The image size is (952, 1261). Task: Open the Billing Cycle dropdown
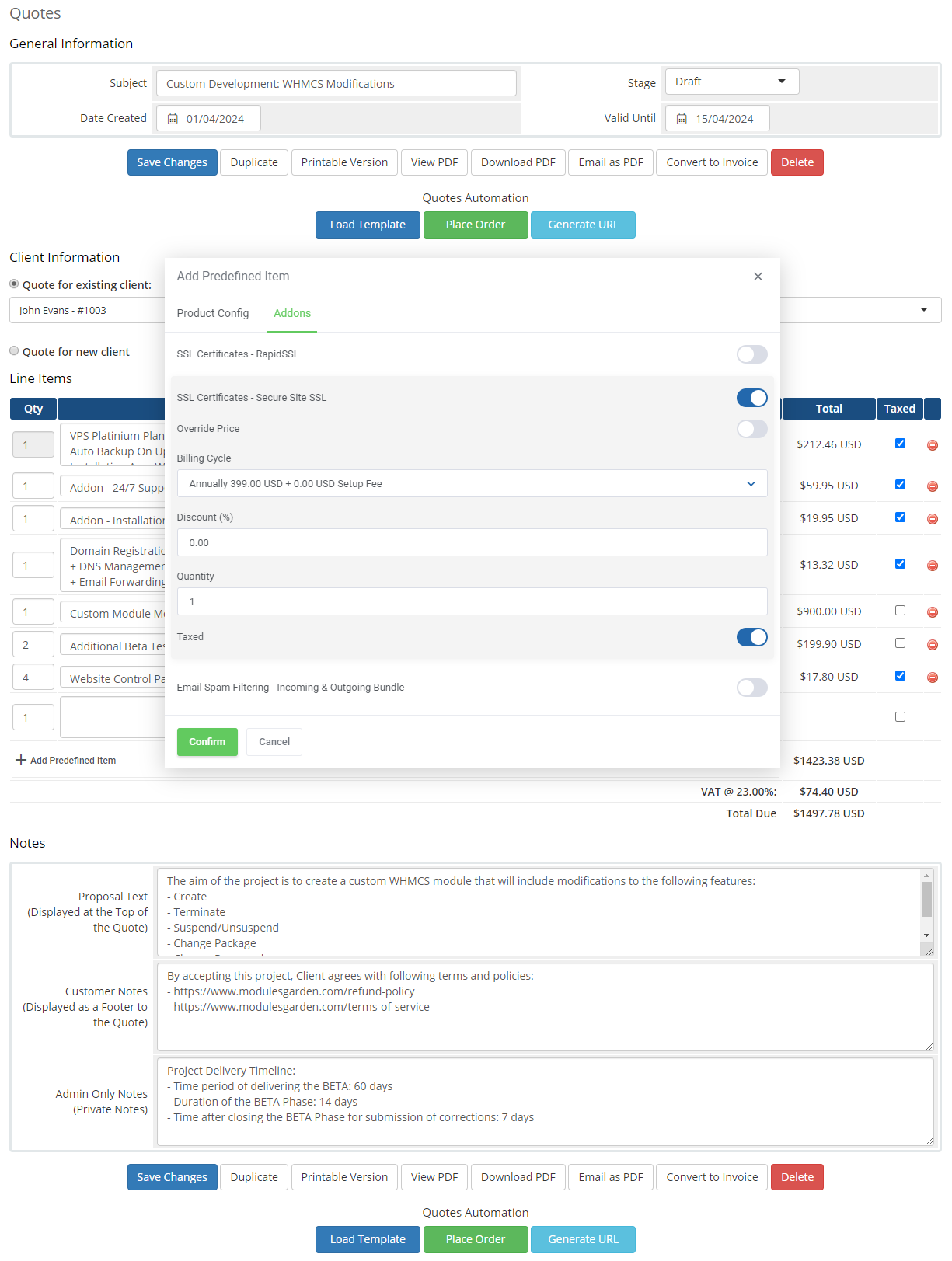[x=472, y=483]
